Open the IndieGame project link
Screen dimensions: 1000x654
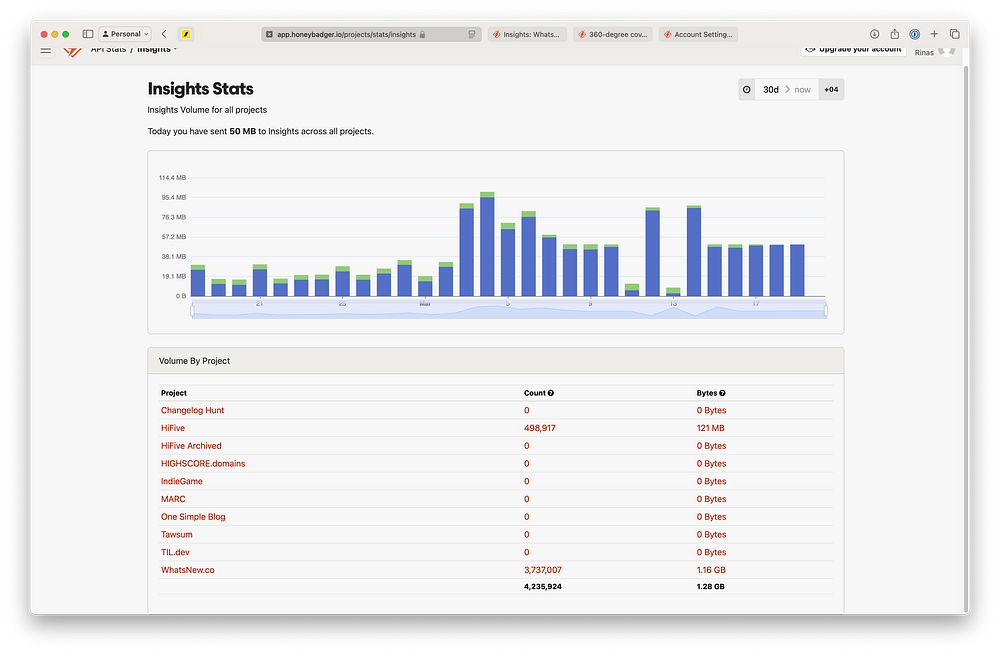coord(182,481)
